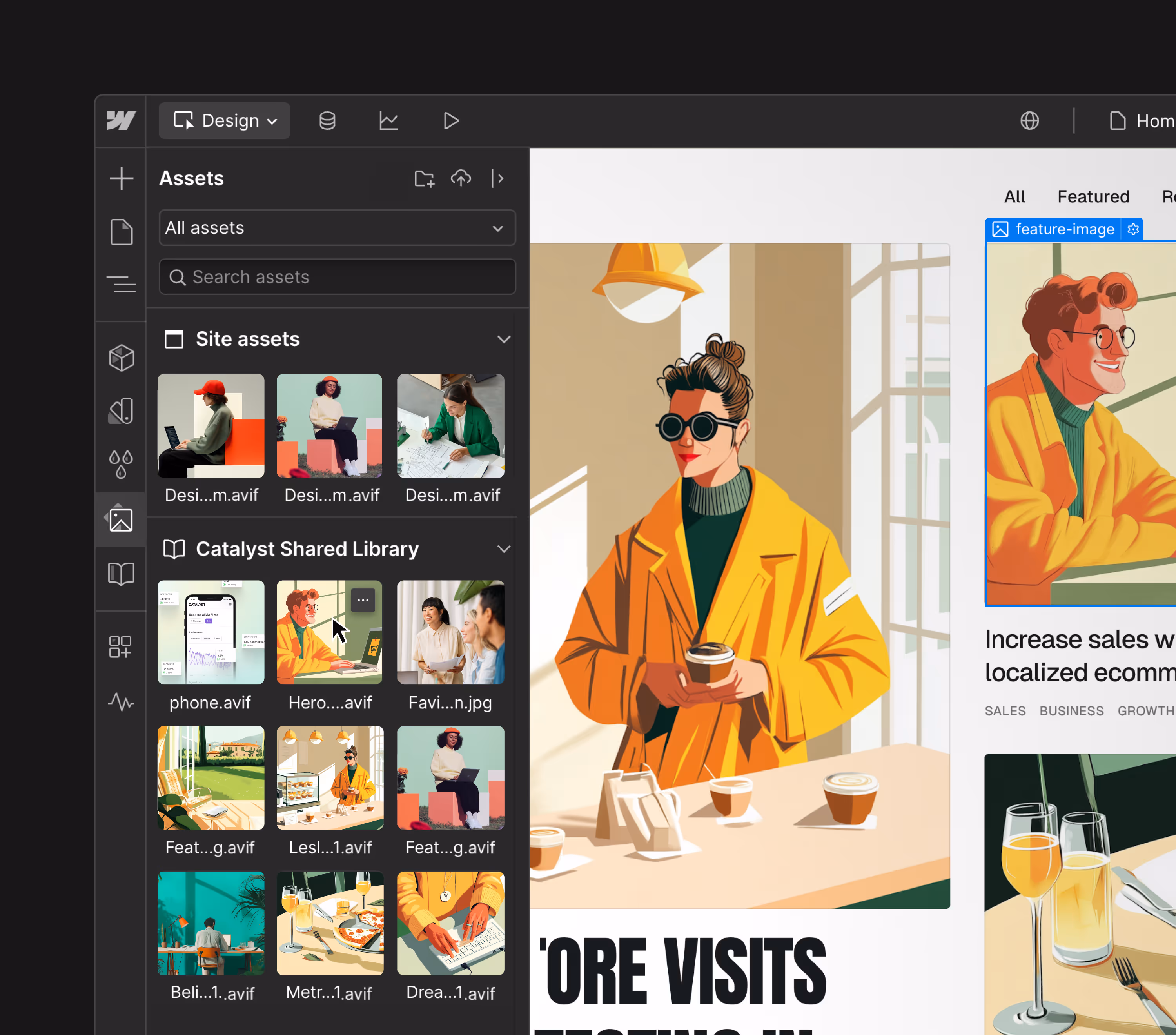The width and height of the screenshot is (1176, 1035).
Task: Select first Site assets thumbnail with red cap
Action: [x=211, y=426]
